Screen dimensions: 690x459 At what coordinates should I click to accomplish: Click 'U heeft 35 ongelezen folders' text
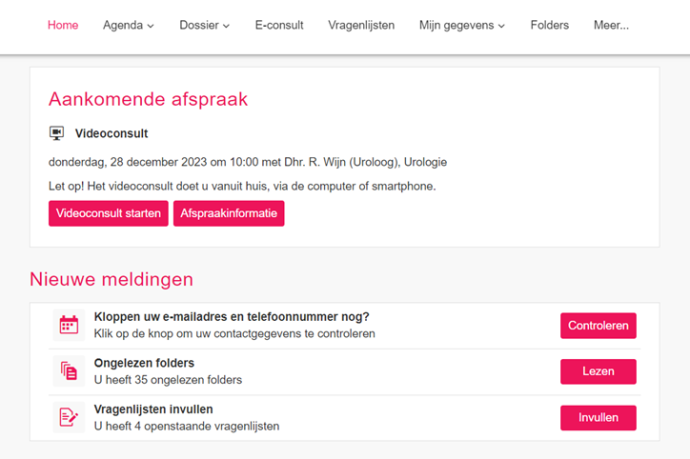pos(168,380)
